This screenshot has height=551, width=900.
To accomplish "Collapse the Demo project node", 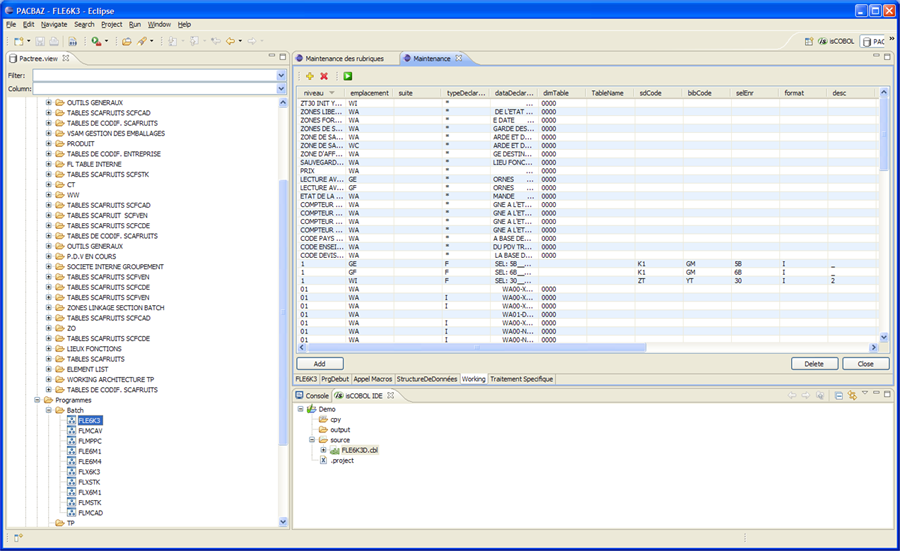I will click(x=301, y=409).
